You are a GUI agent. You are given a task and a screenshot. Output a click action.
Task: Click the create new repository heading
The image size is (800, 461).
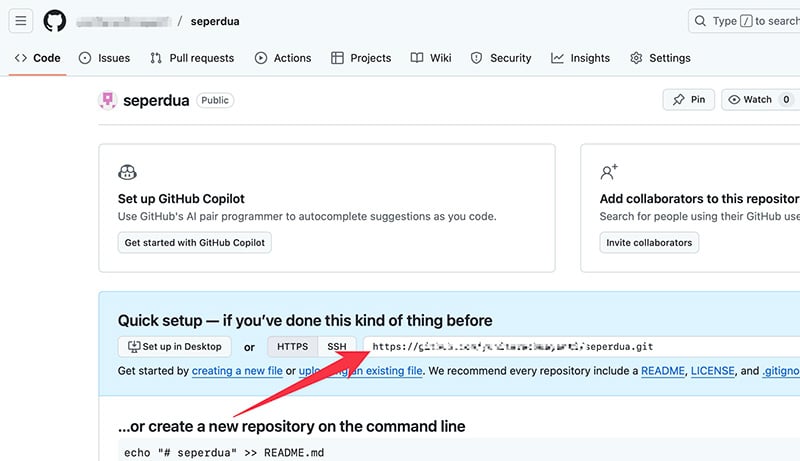[291, 426]
